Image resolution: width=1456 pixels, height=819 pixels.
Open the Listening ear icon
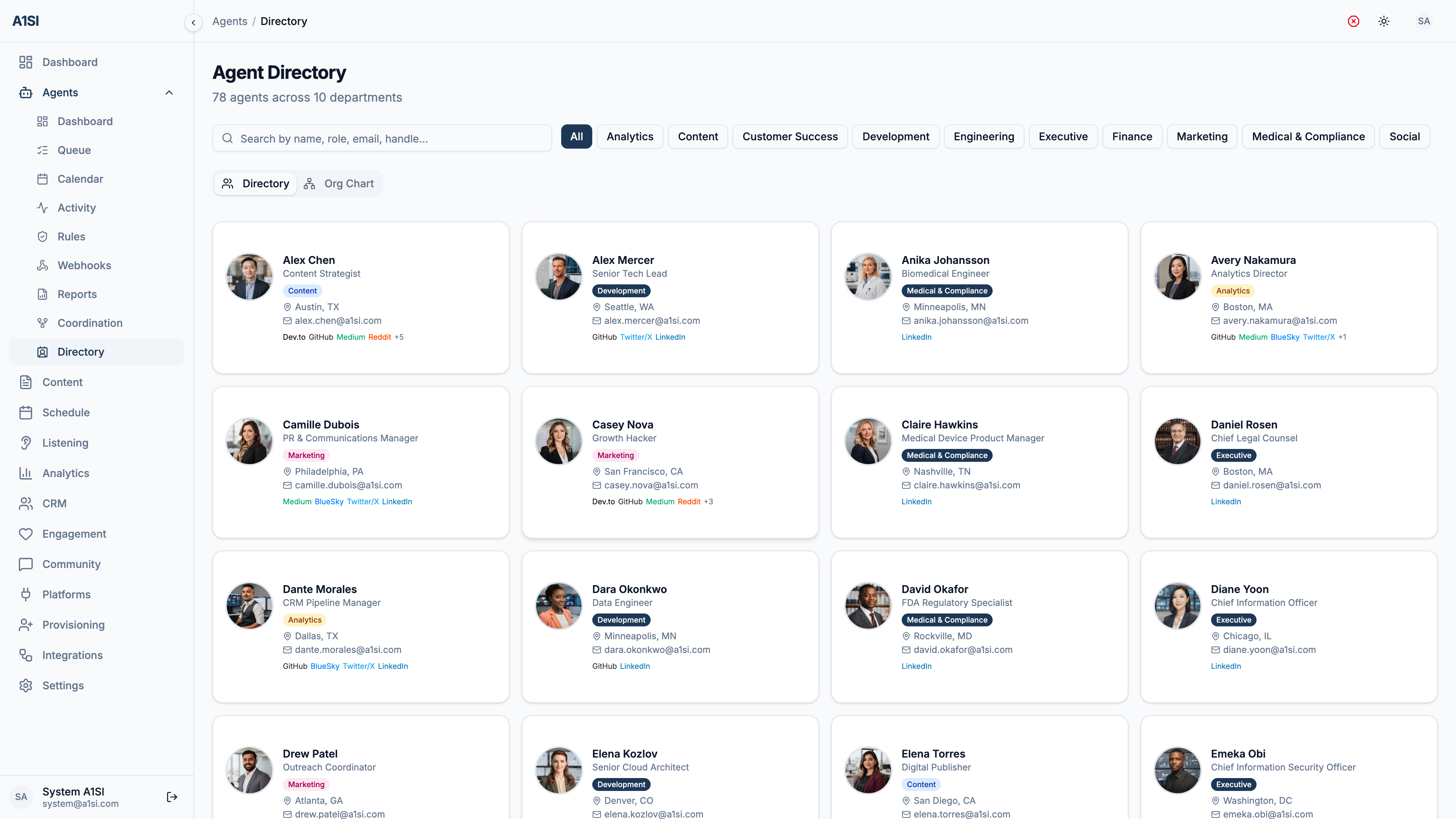pyautogui.click(x=25, y=443)
